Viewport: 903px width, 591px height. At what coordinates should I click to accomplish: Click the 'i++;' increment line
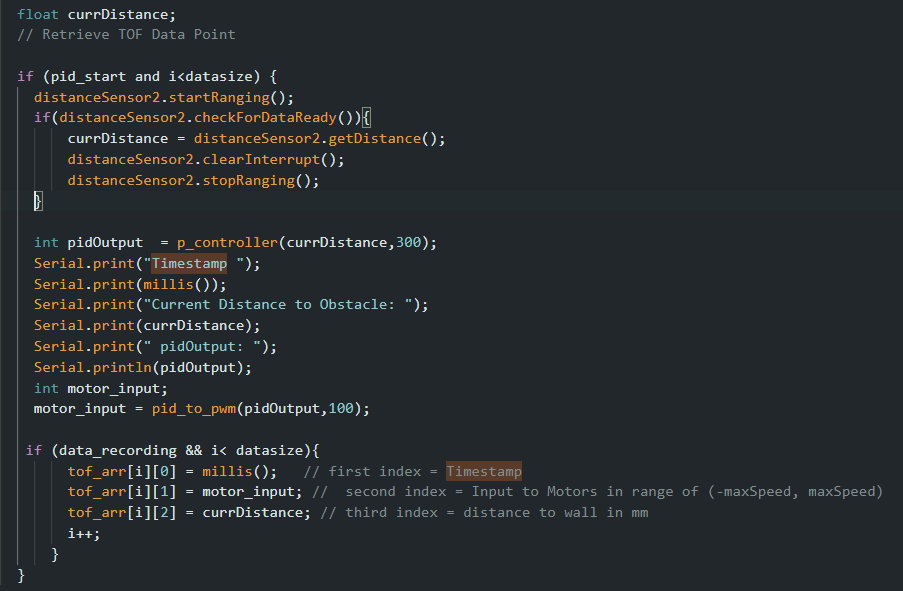click(84, 534)
